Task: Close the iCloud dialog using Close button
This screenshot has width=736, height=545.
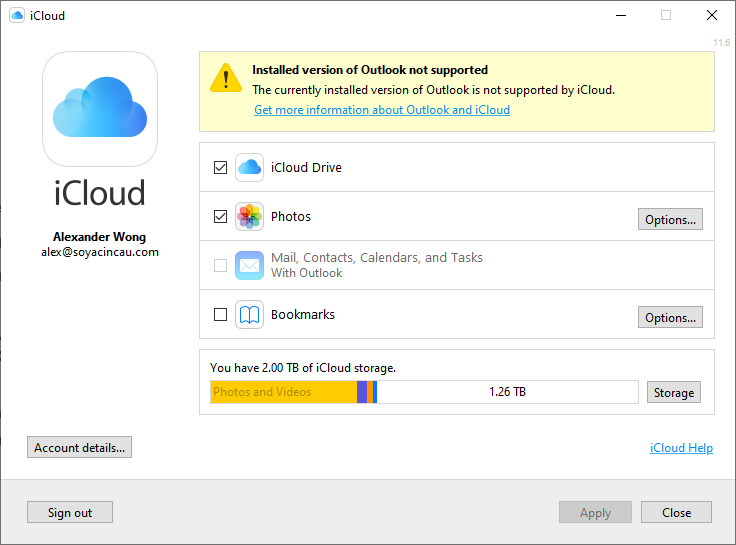Action: [676, 512]
